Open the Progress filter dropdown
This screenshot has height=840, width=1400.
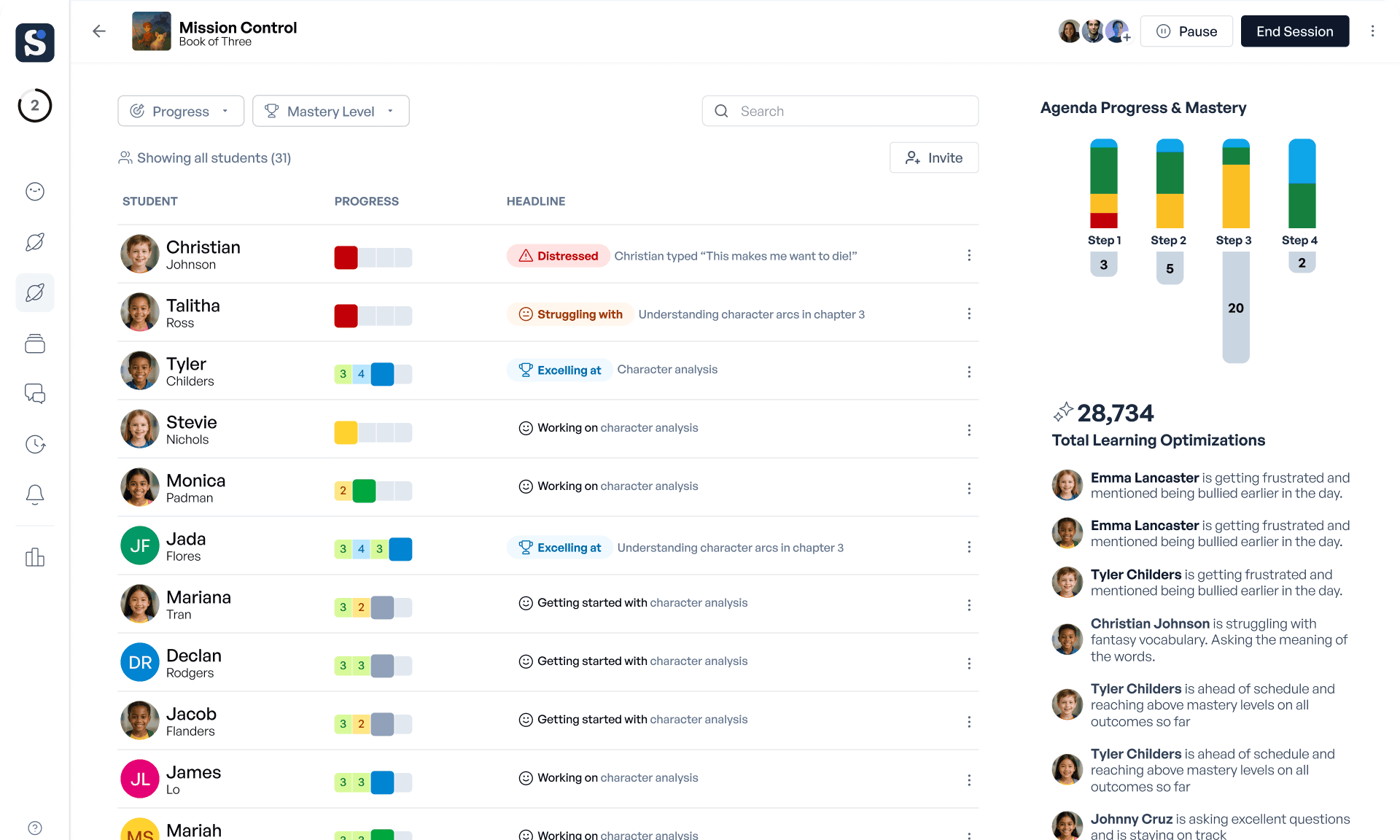point(180,111)
